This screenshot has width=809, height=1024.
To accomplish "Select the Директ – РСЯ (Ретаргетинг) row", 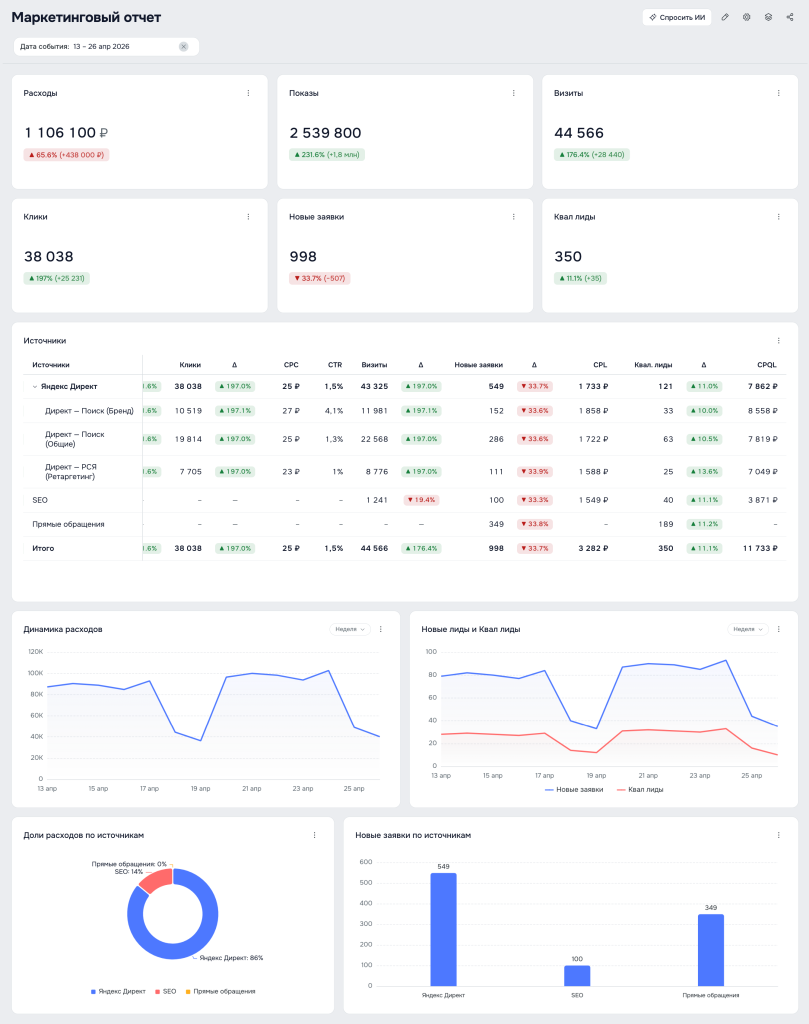I will [x=405, y=472].
